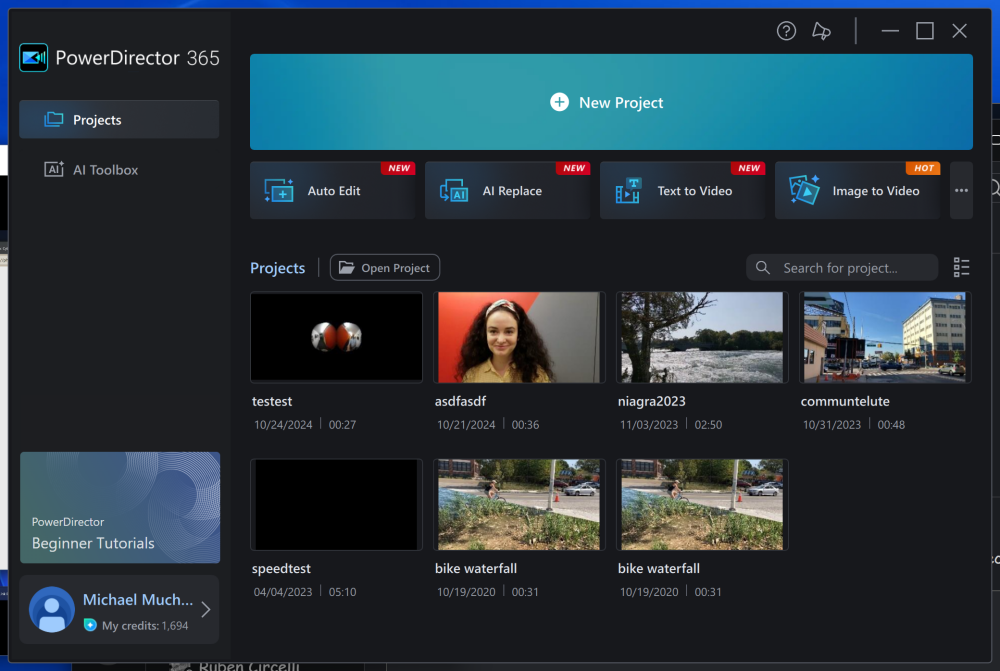
Task: Click the 10/24/2024 project date
Action: point(283,425)
